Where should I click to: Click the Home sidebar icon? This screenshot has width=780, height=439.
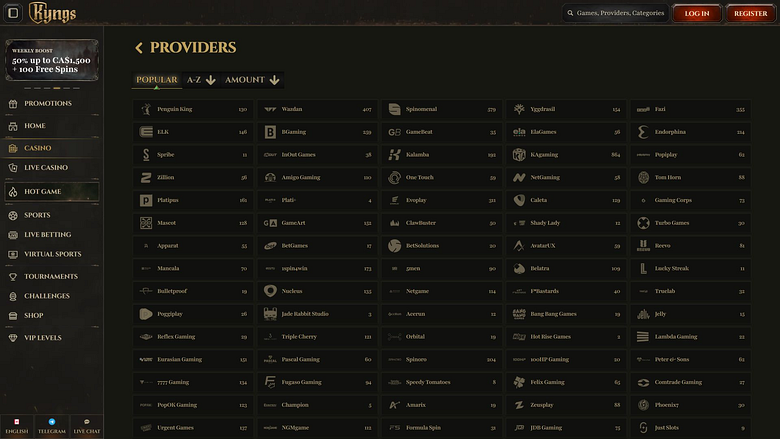(13, 126)
